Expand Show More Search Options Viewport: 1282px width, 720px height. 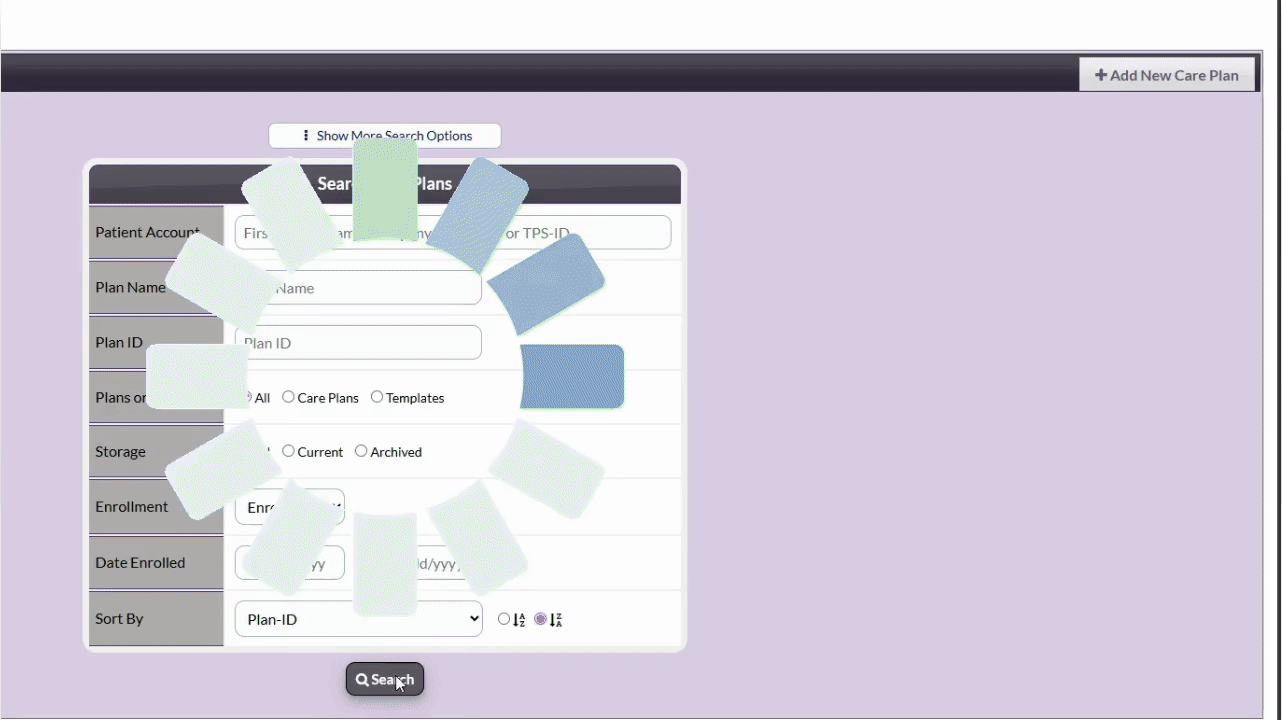385,136
